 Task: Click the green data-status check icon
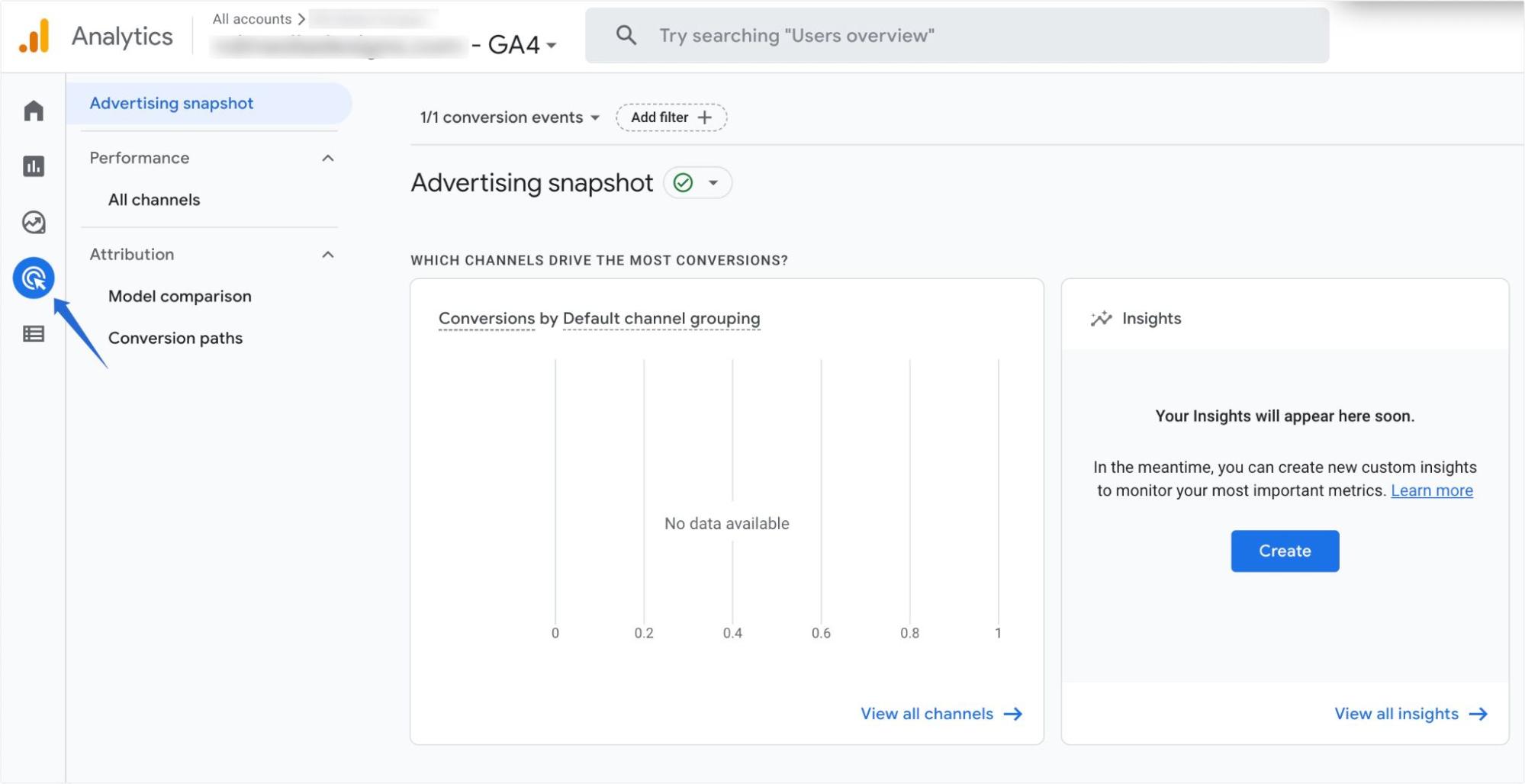683,183
